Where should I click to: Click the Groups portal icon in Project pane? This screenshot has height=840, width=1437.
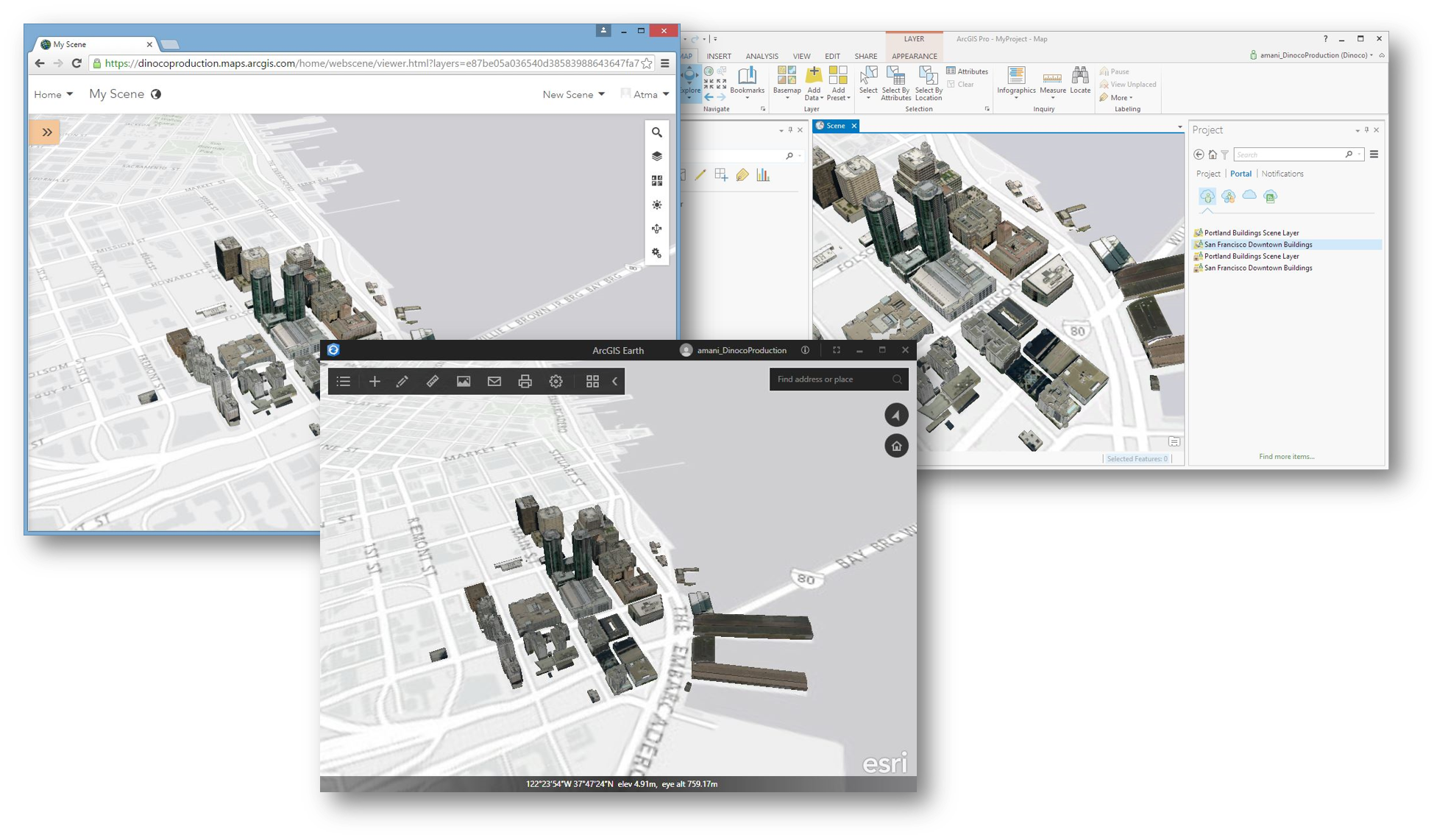[1228, 196]
